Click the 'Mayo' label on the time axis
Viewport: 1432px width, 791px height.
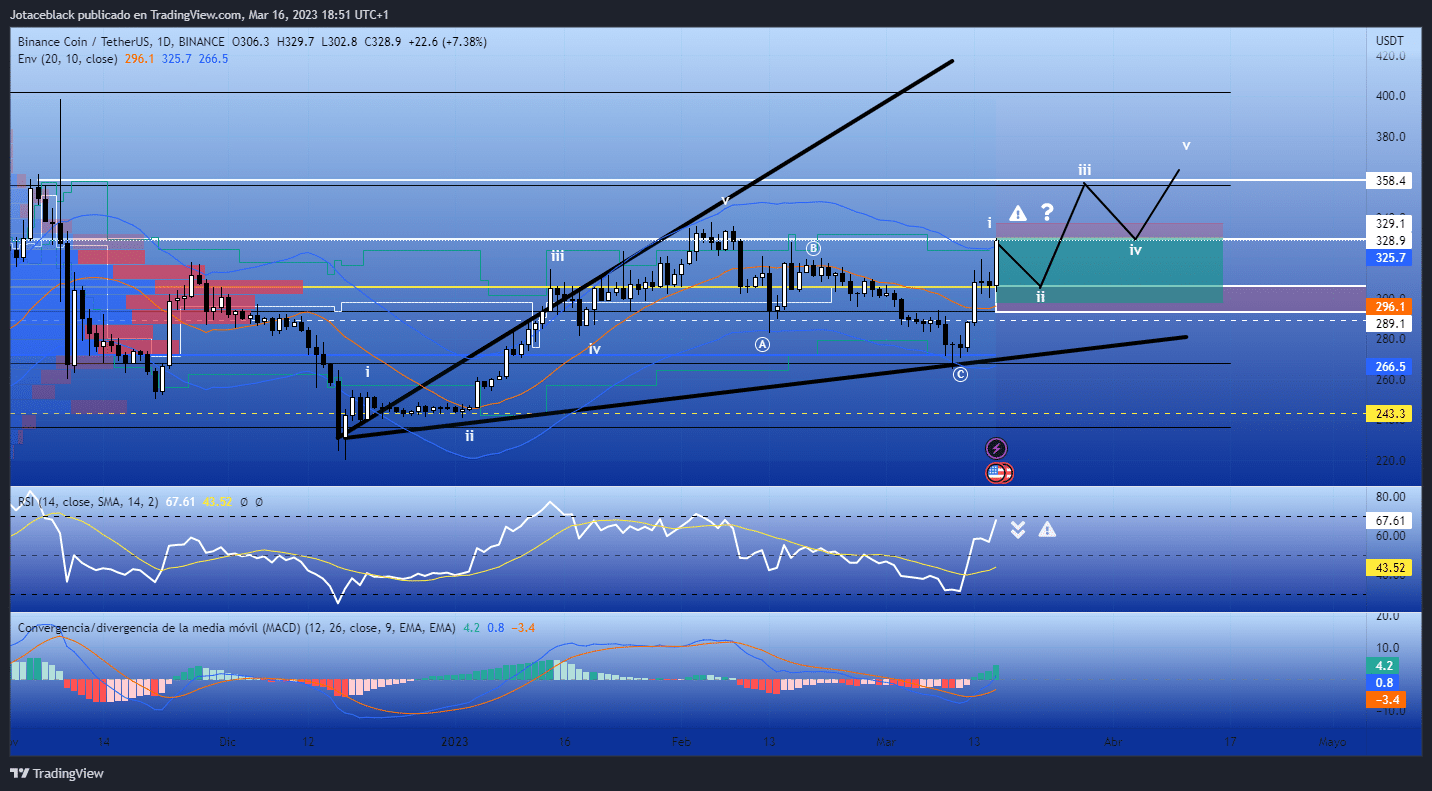(x=1332, y=742)
